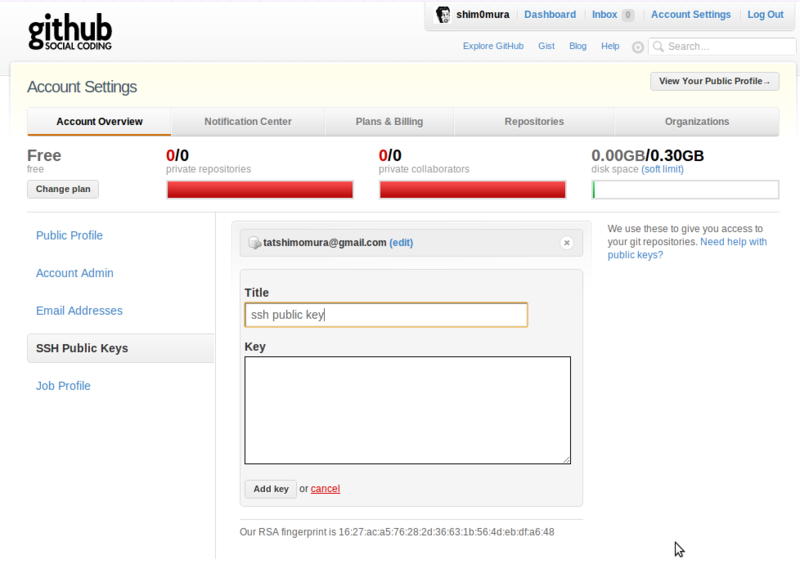800x564 pixels.
Task: Click the GitHub Social Coding logo
Action: point(70,32)
